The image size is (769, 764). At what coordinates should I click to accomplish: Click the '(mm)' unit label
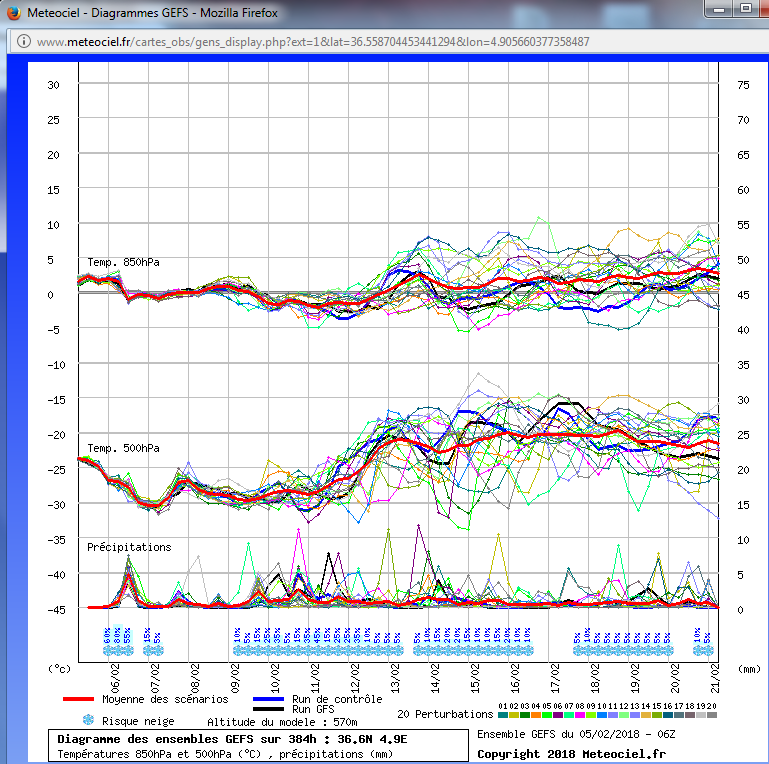pos(749,669)
